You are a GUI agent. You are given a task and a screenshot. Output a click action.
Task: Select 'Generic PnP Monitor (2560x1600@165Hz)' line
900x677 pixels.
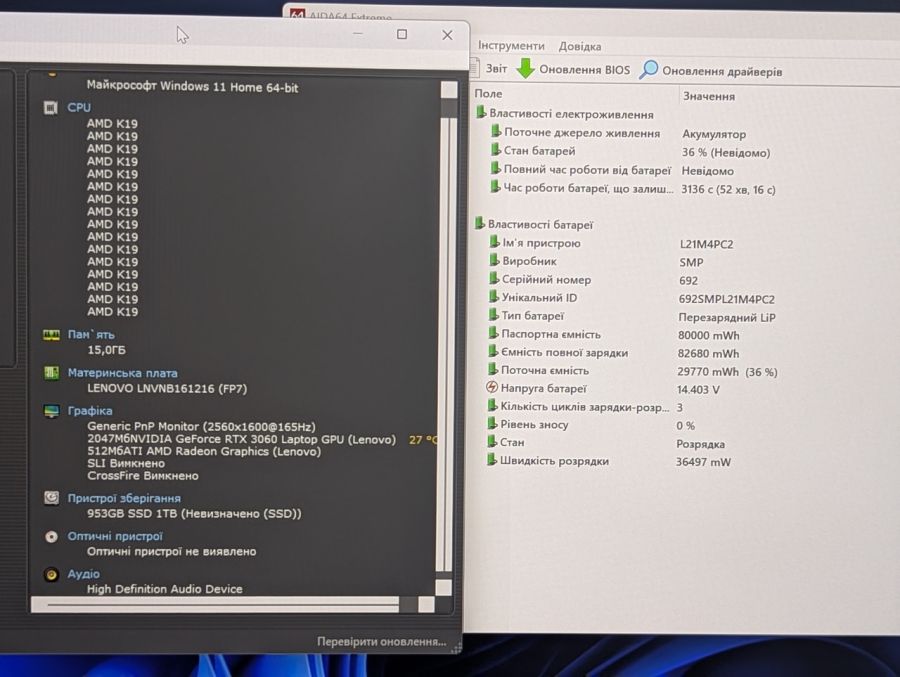(201, 427)
